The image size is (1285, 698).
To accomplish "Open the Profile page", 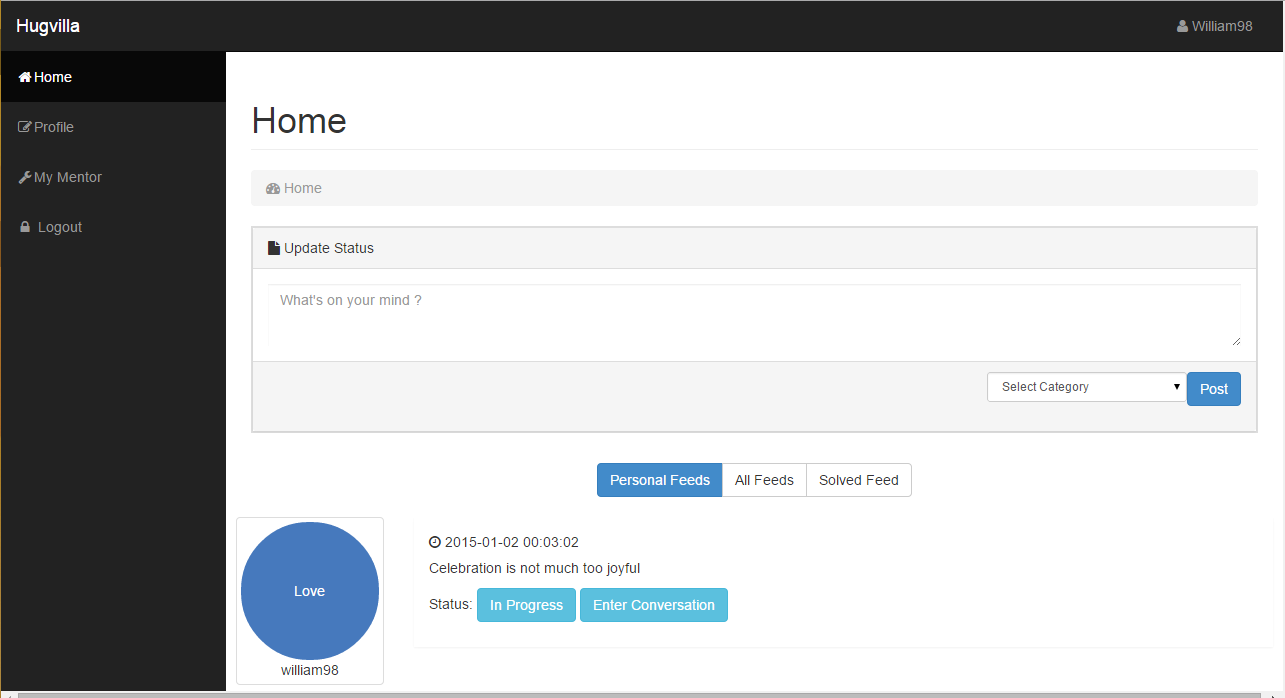I will [x=113, y=127].
